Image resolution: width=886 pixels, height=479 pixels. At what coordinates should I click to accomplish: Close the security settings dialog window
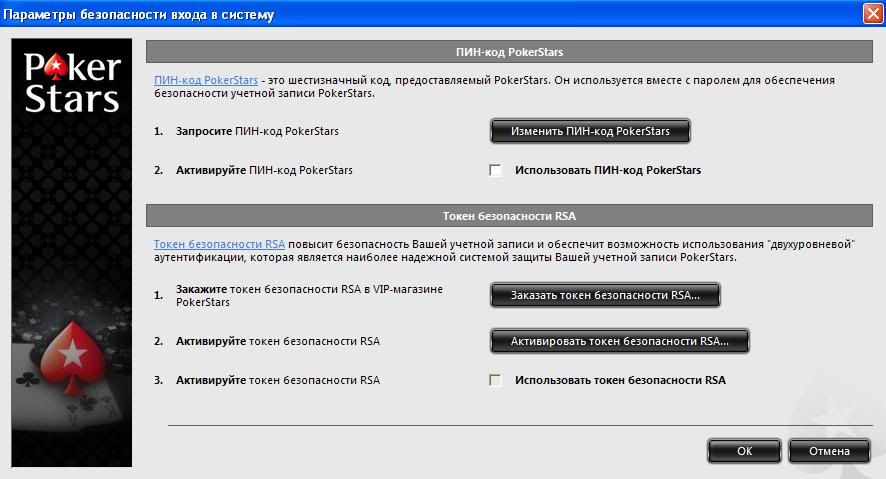click(x=874, y=14)
